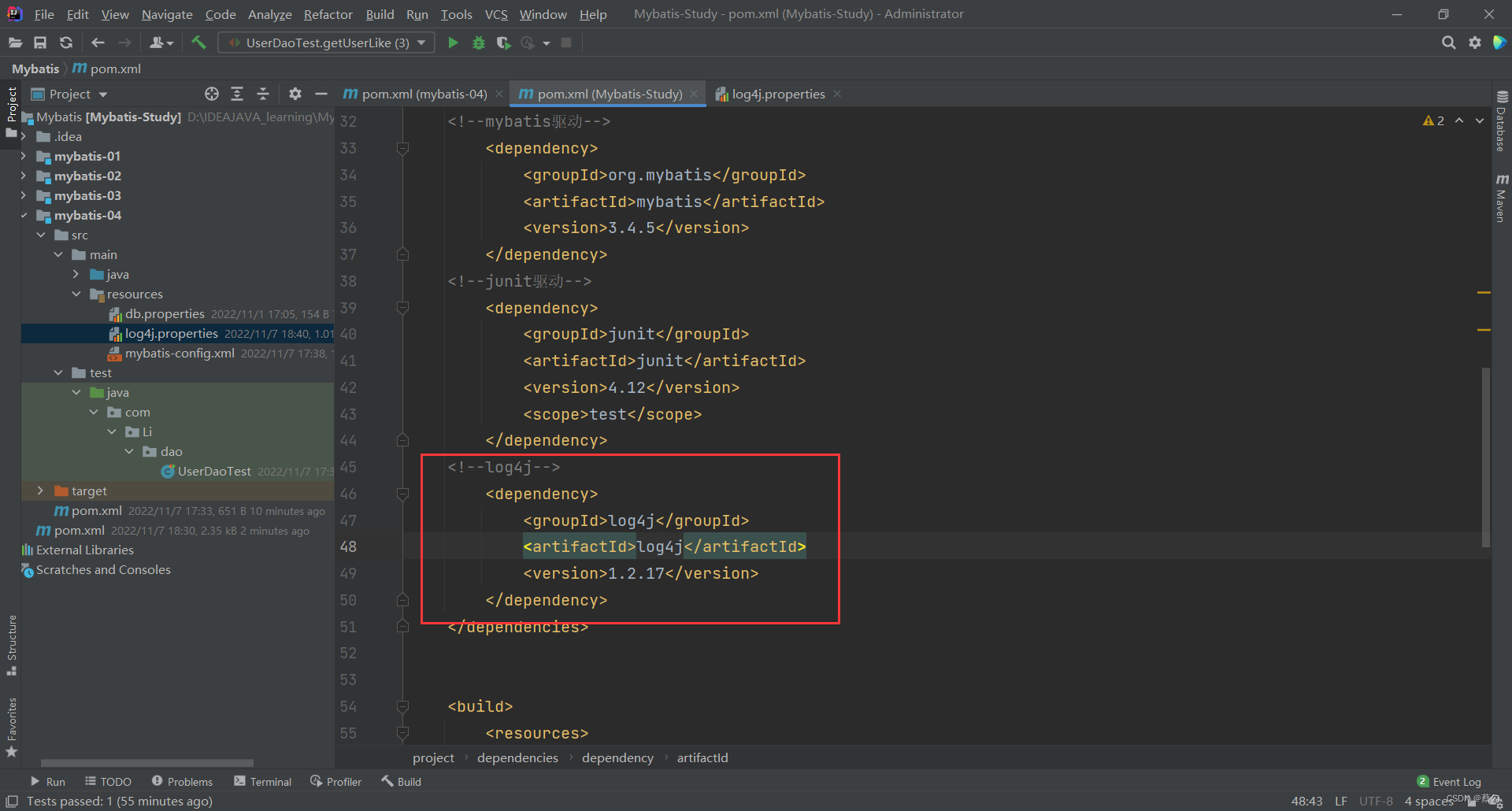
Task: Expand the java folder under main
Action: pyautogui.click(x=76, y=274)
